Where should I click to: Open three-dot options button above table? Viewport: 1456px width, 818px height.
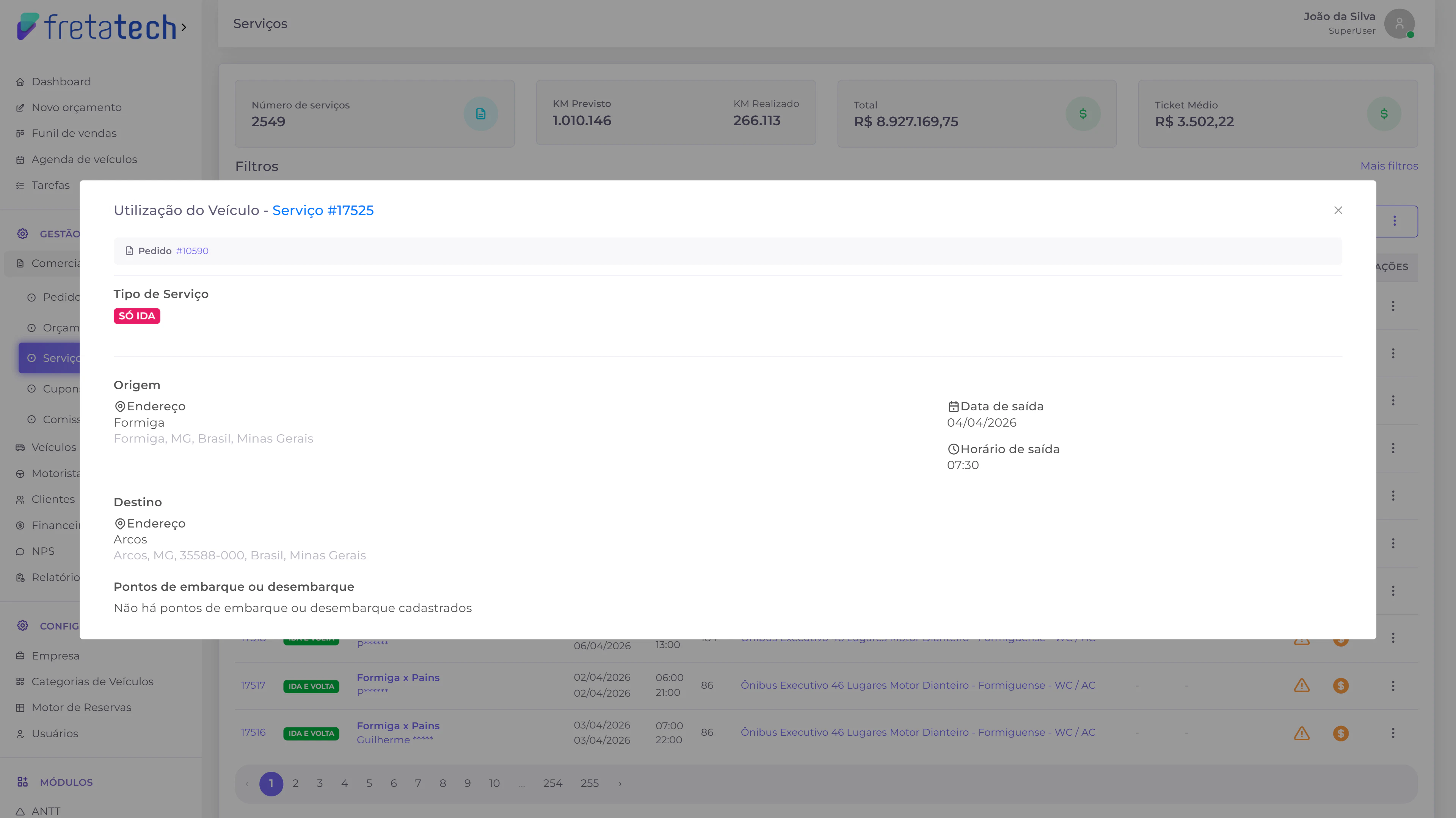[x=1395, y=221]
